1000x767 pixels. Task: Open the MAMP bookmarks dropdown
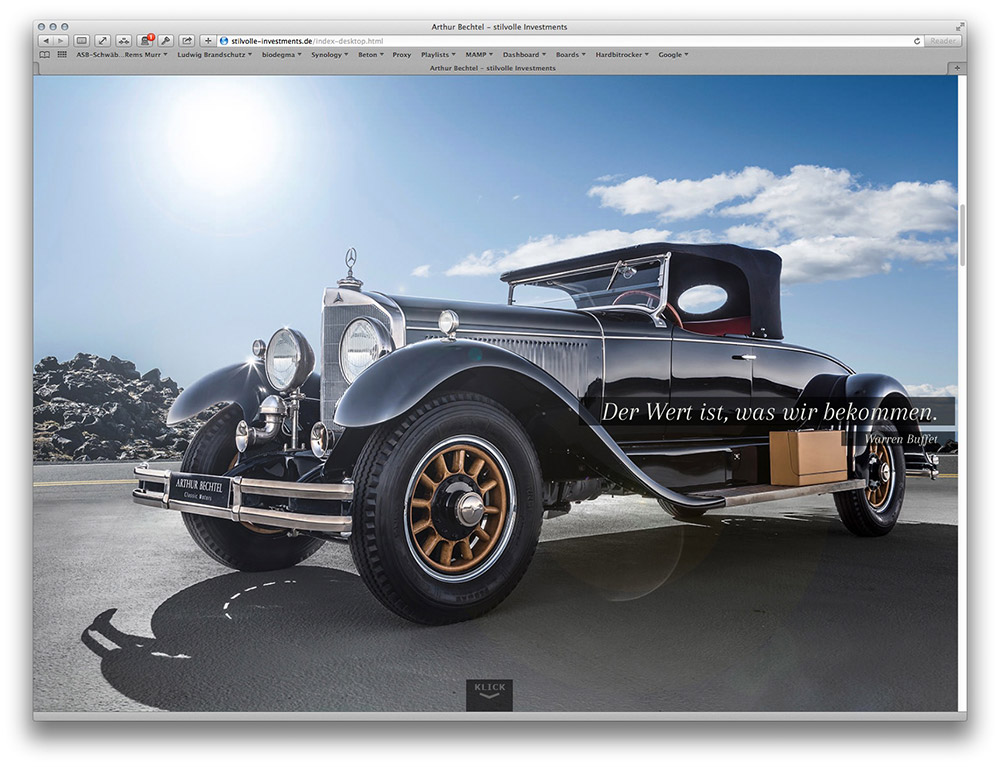pos(479,55)
